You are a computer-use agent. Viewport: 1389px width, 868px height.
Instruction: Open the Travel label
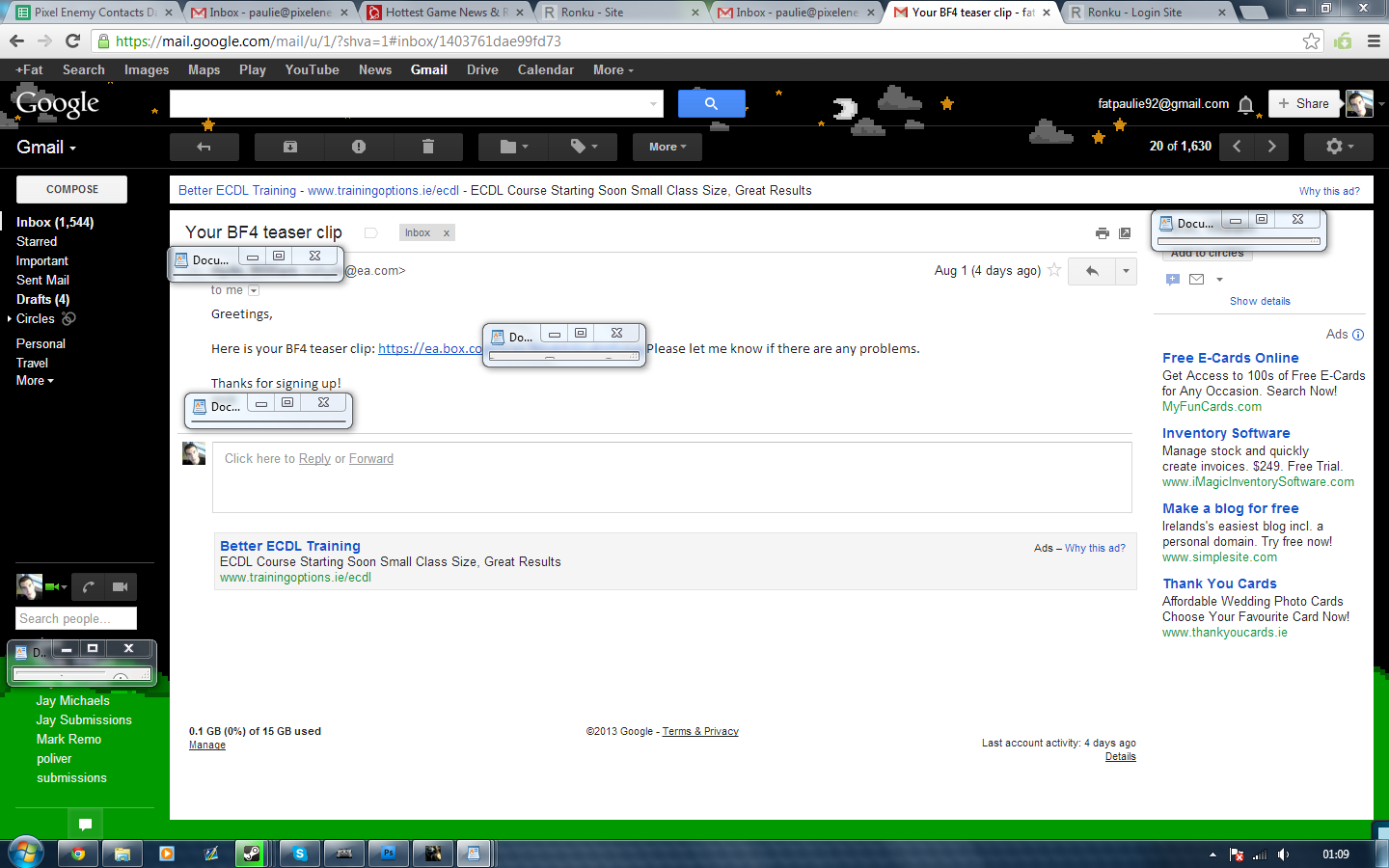click(x=32, y=363)
